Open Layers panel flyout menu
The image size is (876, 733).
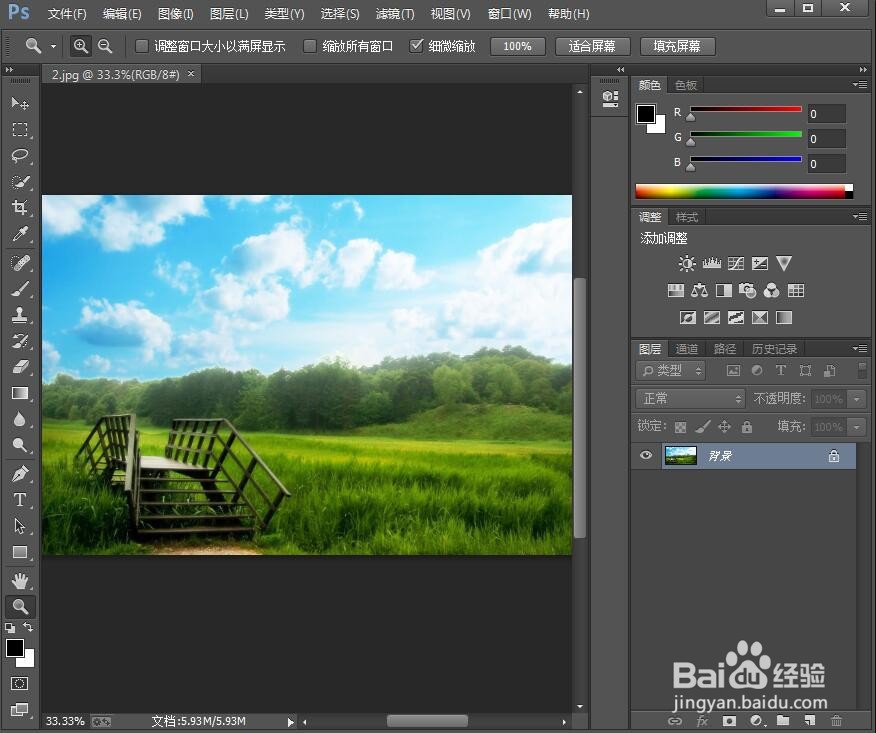point(860,349)
